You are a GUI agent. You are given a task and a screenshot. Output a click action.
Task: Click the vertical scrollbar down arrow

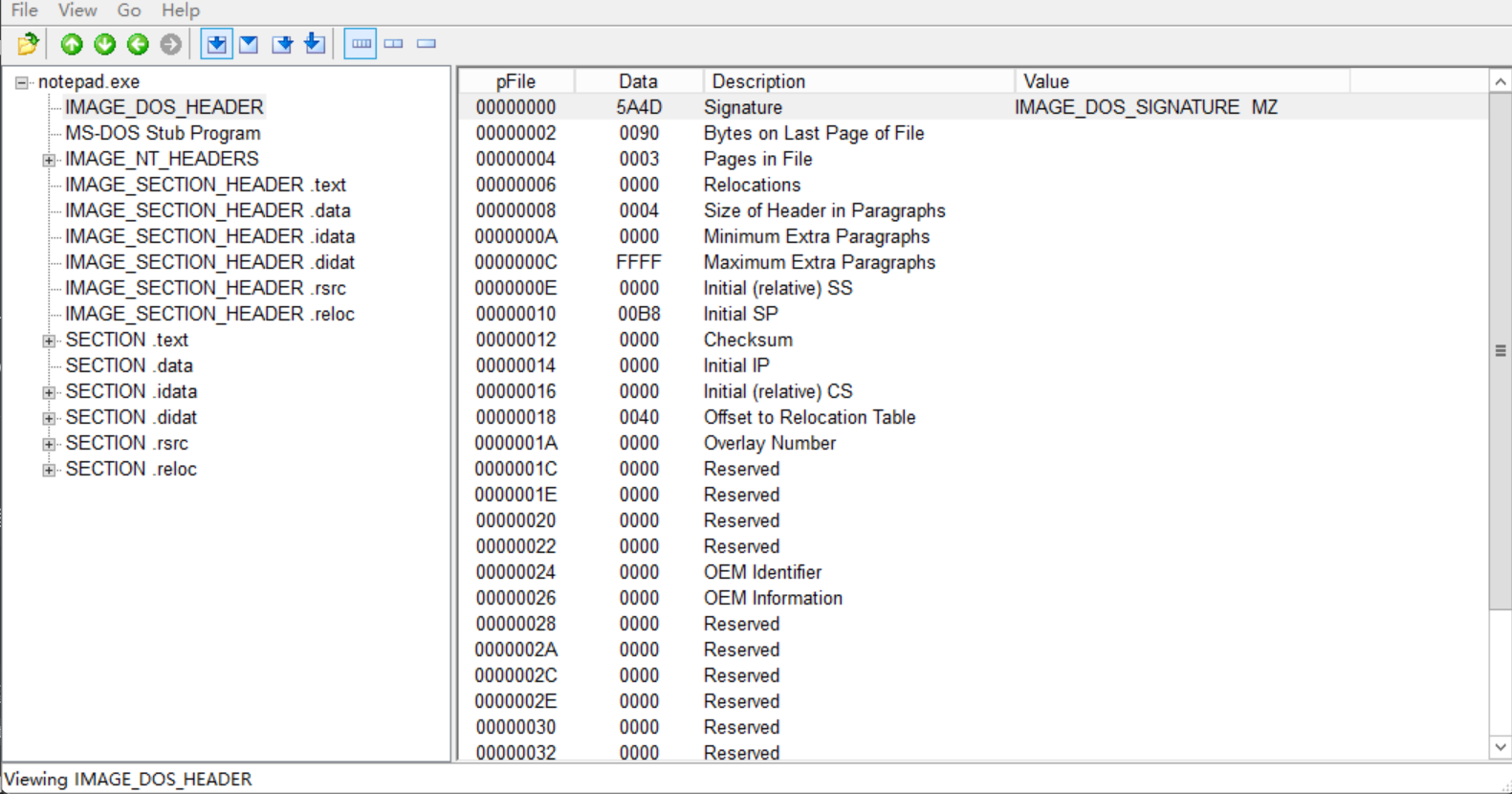pyautogui.click(x=1500, y=747)
